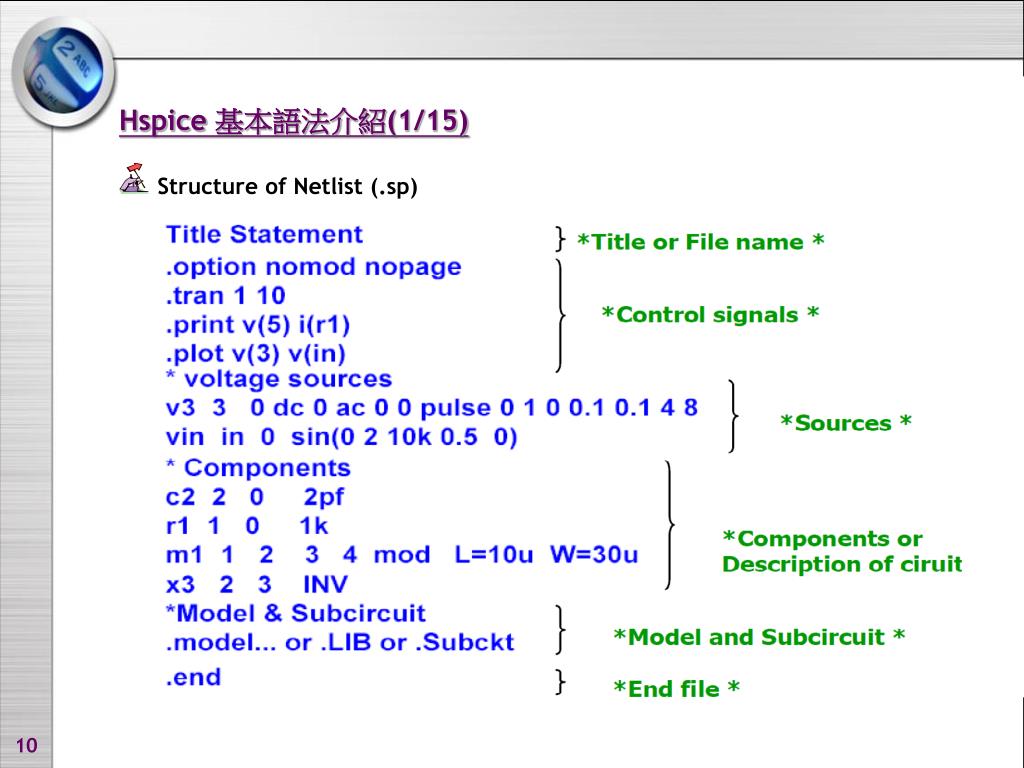This screenshot has width=1024, height=768.
Task: Click the green label *Sources *
Action: click(x=846, y=423)
